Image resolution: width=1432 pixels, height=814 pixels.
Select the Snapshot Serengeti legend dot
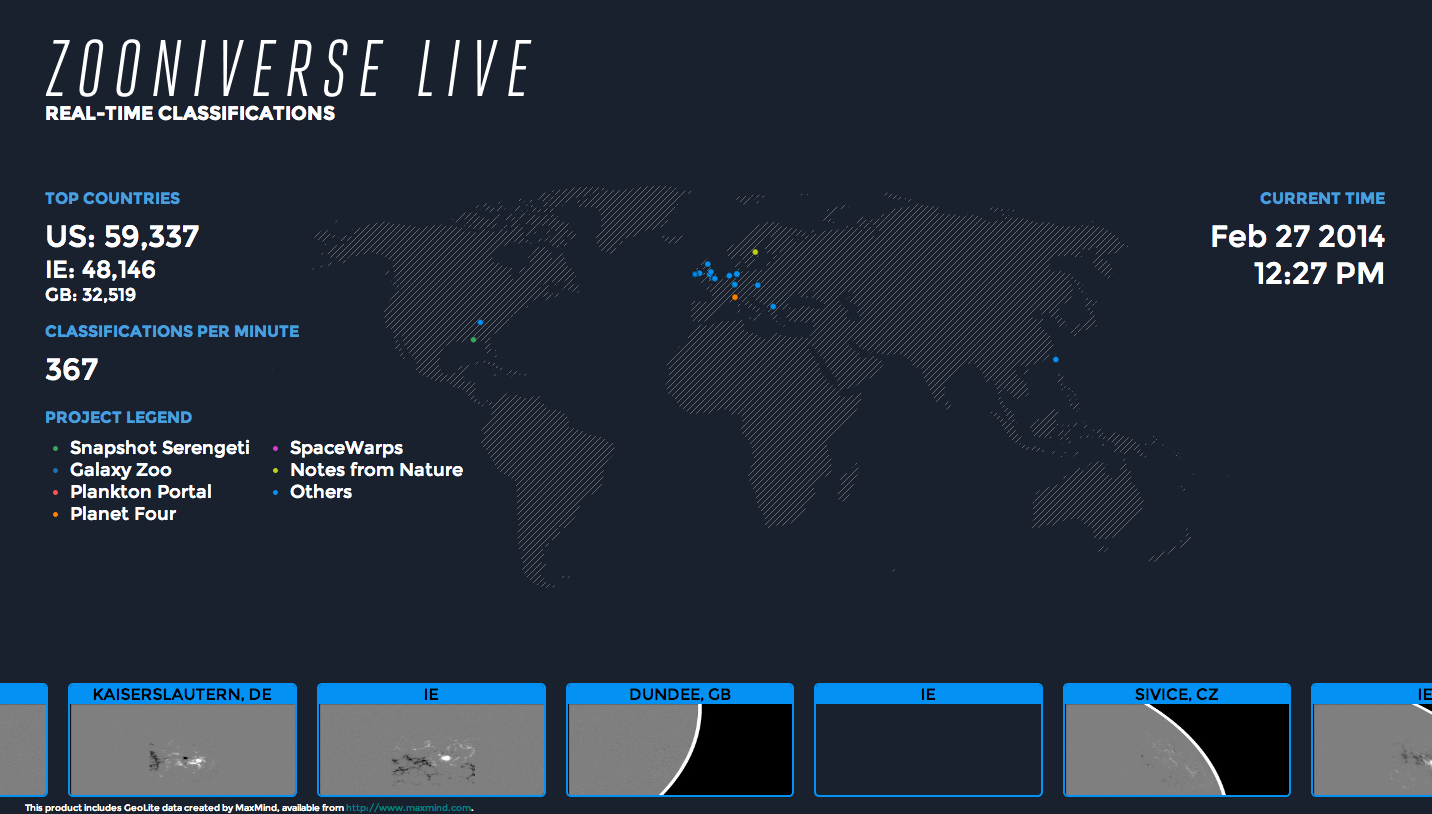click(x=55, y=448)
